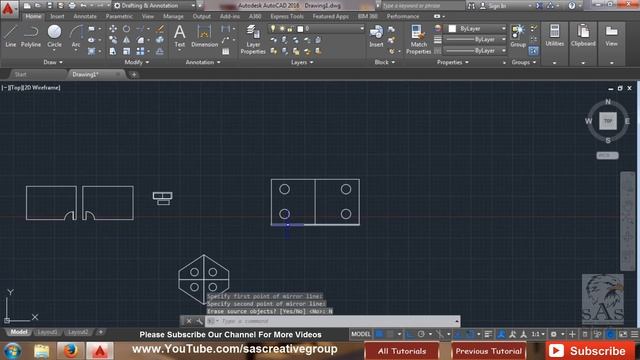The height and width of the screenshot is (360, 640).
Task: Open Layer Properties manager
Action: tap(253, 39)
